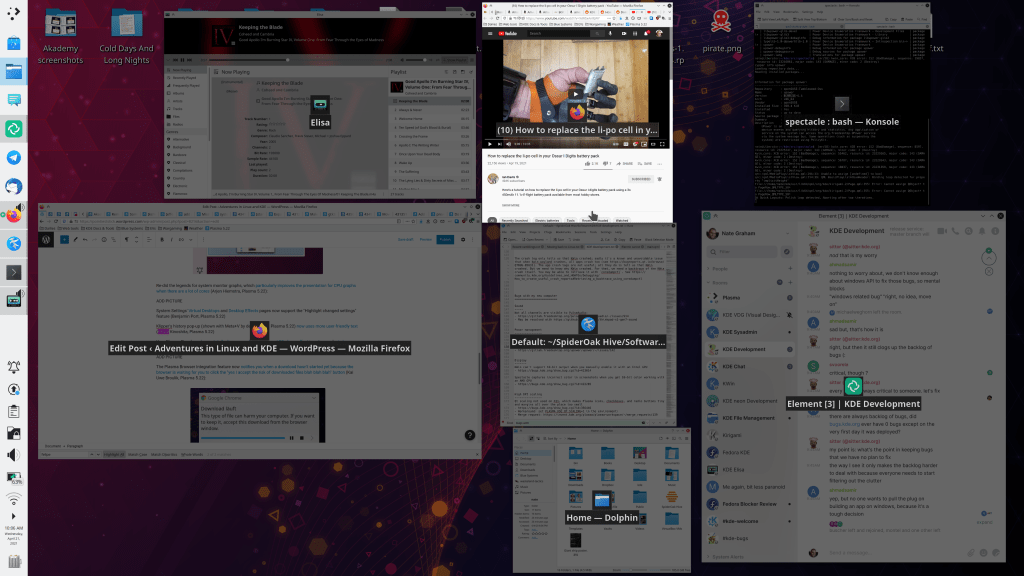Click the Thunderbird mail icon in the panel

pos(15,187)
